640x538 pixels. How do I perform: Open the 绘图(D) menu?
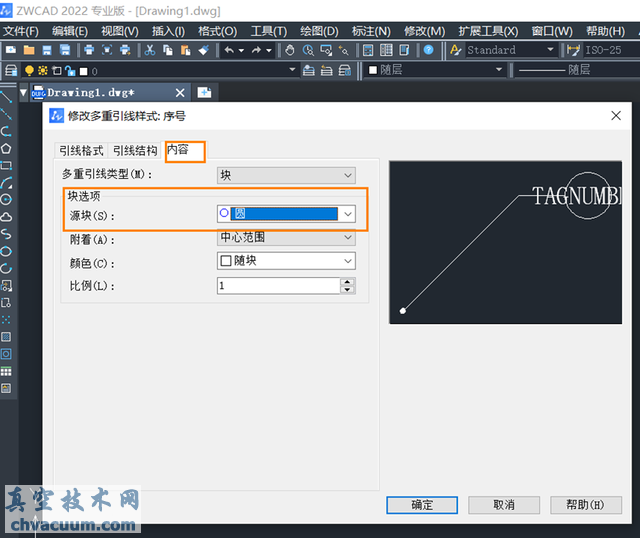point(319,31)
